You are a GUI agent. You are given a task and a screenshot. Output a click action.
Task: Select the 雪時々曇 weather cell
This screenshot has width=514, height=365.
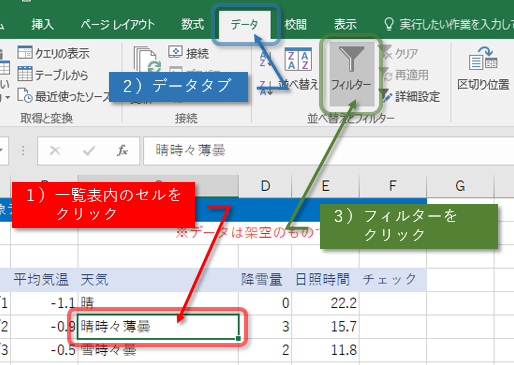point(158,350)
